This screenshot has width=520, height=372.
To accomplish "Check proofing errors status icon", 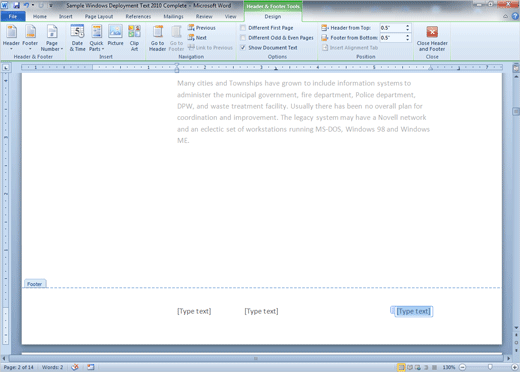I will tap(75, 367).
